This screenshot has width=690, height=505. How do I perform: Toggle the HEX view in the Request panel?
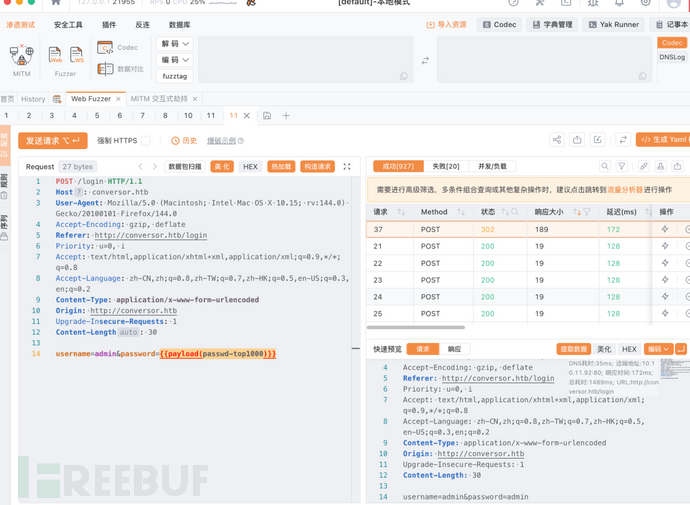click(x=250, y=167)
